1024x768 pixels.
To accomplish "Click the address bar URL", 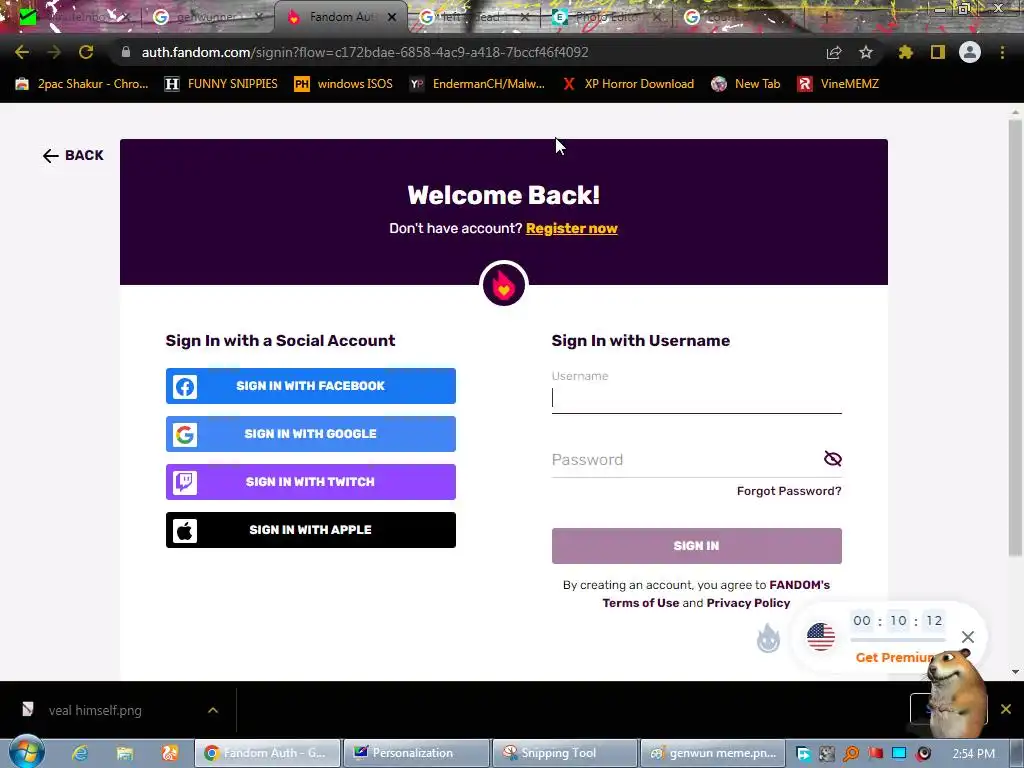I will click(x=365, y=52).
